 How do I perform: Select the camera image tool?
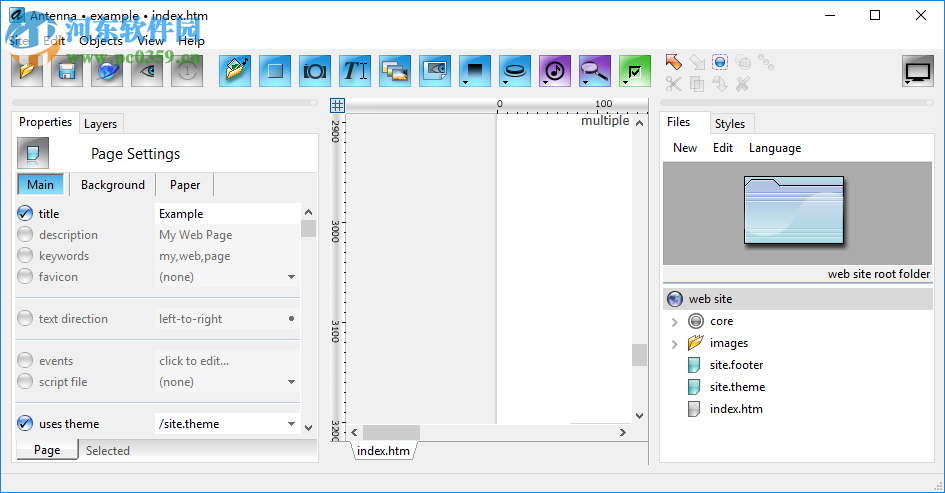click(315, 71)
